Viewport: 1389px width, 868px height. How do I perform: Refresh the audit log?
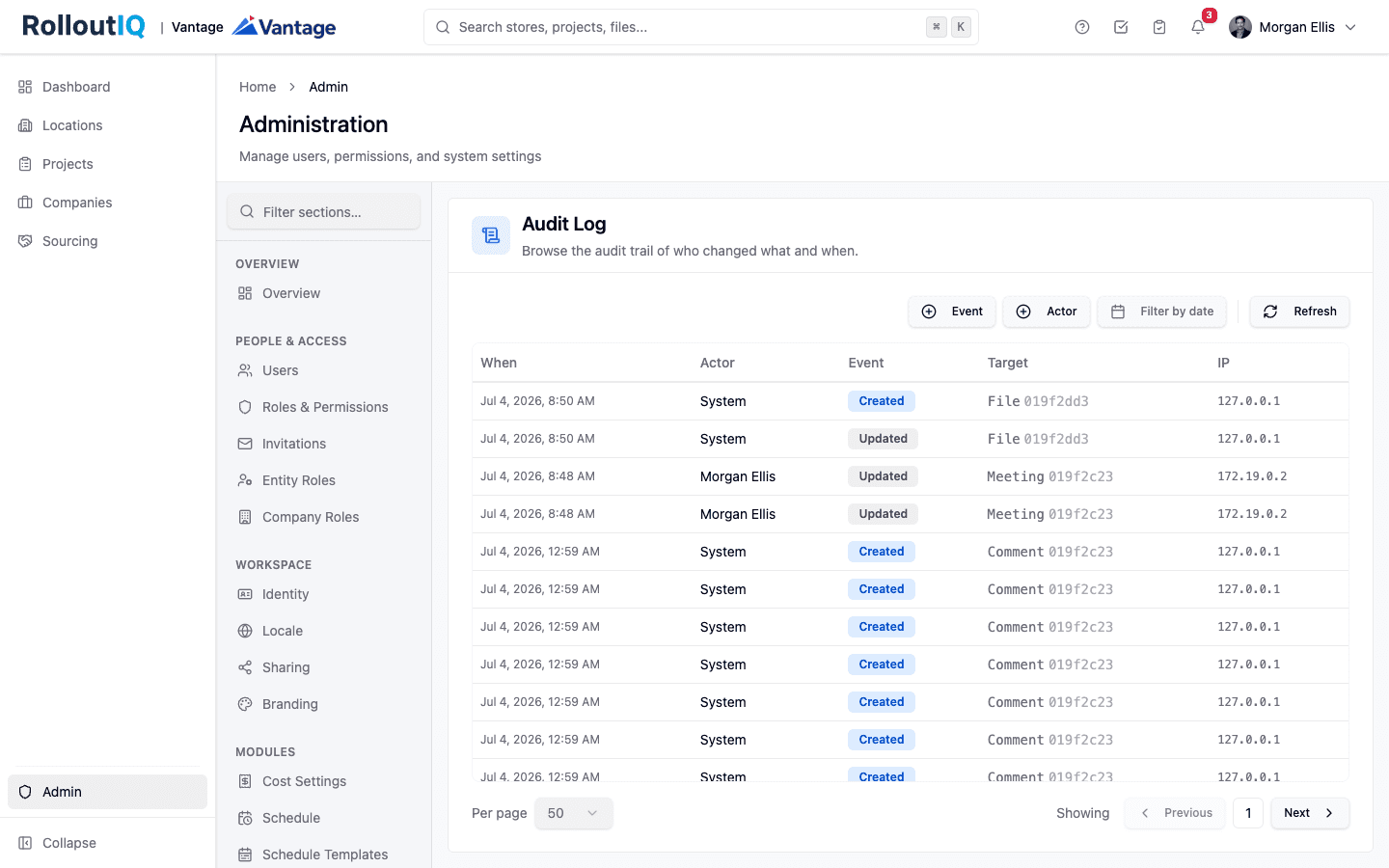point(1300,312)
